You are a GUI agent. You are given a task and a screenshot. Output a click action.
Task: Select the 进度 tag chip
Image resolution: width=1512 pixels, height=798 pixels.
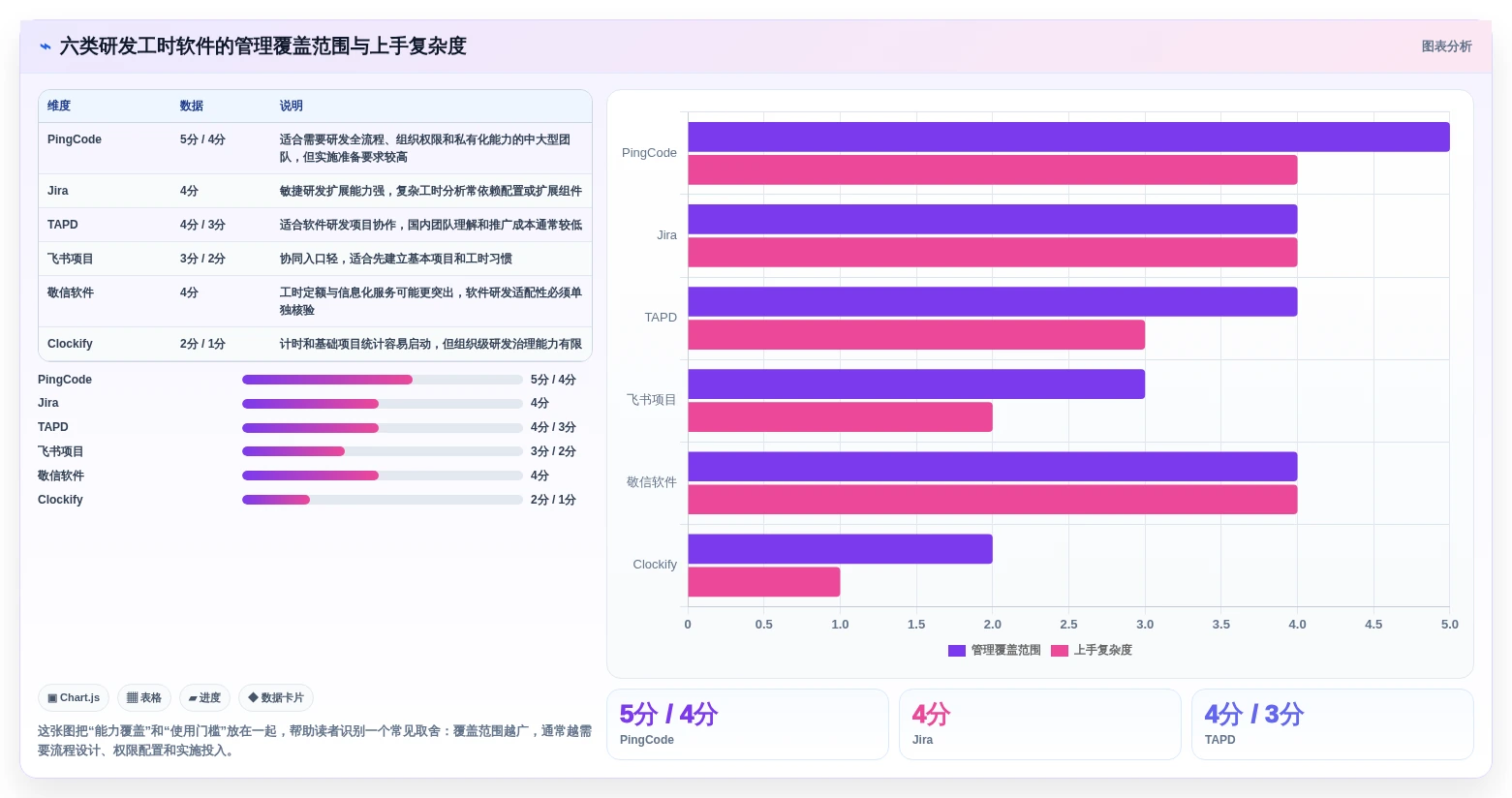pos(204,697)
